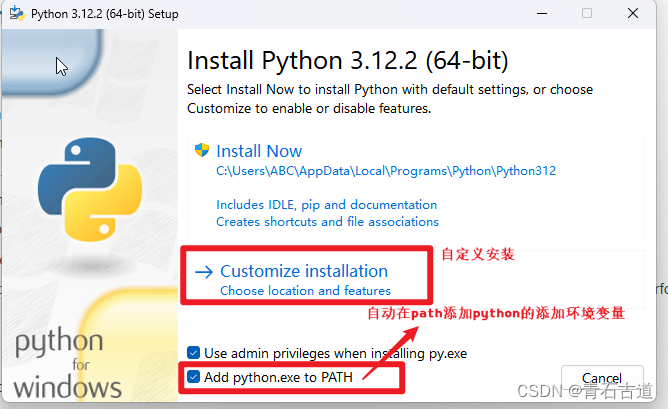Close the Python Setup window
The width and height of the screenshot is (668, 409).
coord(633,13)
